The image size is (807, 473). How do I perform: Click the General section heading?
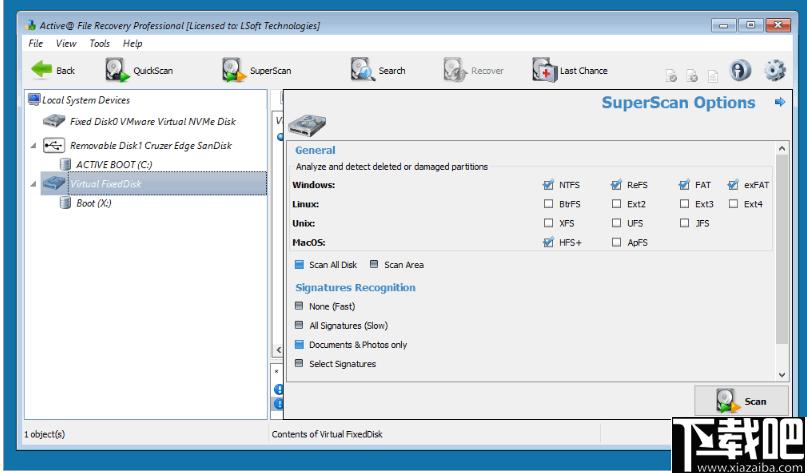point(315,150)
